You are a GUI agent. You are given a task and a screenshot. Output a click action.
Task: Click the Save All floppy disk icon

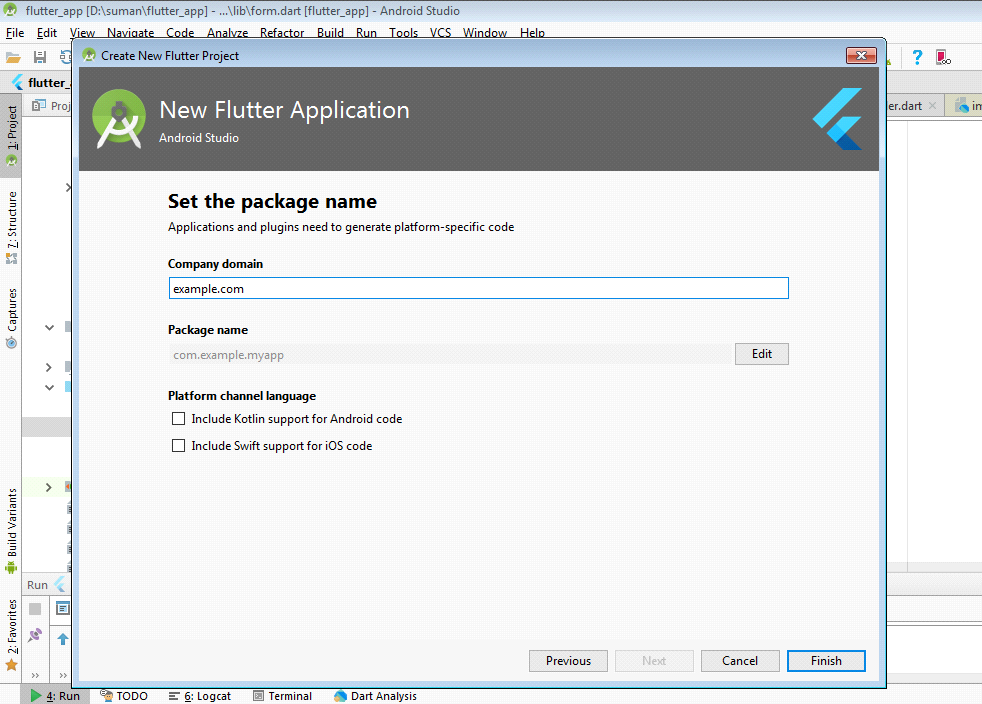pos(39,58)
